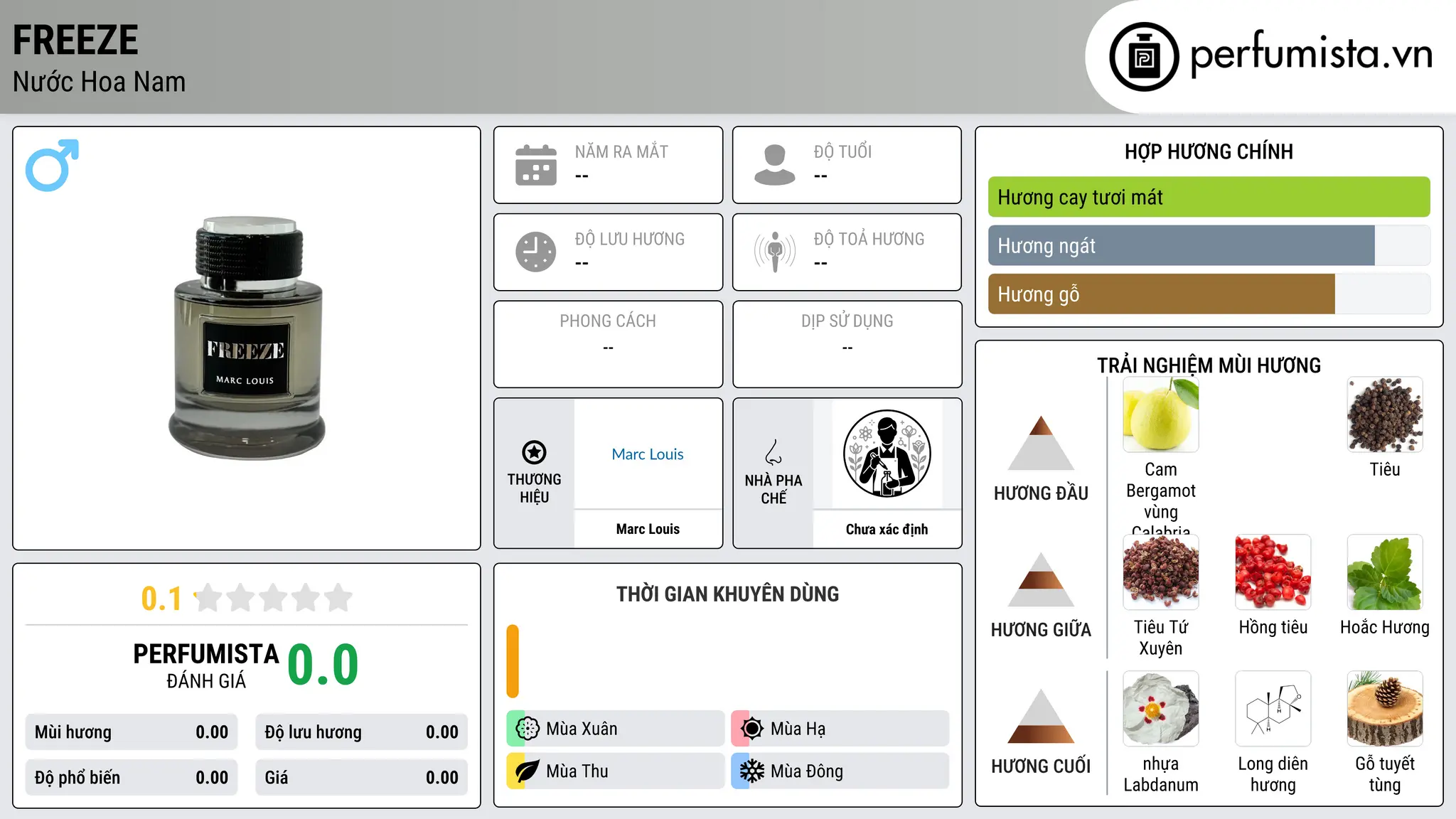Click the Hương Đầu label
Screen dimensions: 1456x819
1041,493
